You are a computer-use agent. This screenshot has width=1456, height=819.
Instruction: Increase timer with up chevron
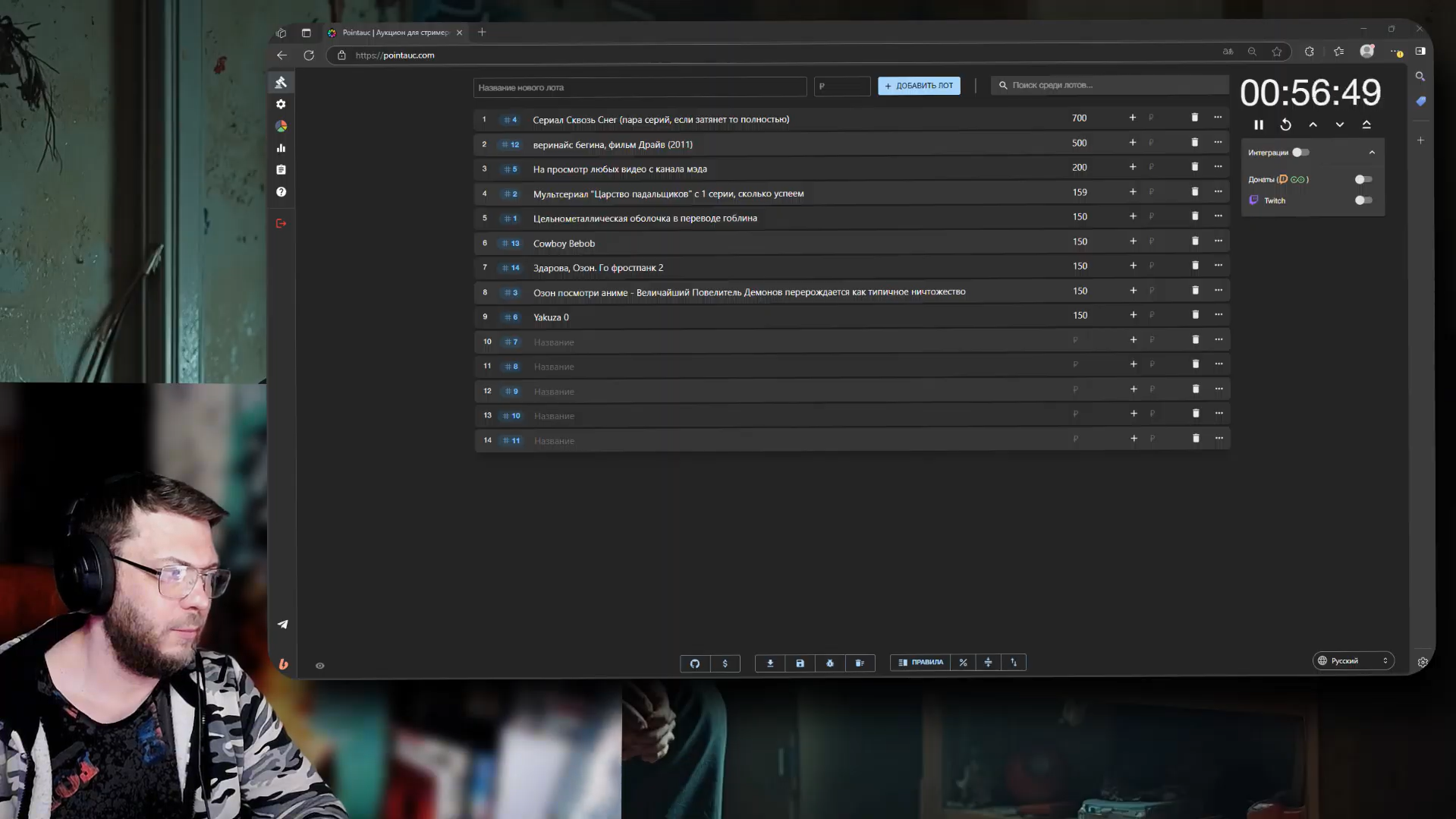click(1313, 124)
